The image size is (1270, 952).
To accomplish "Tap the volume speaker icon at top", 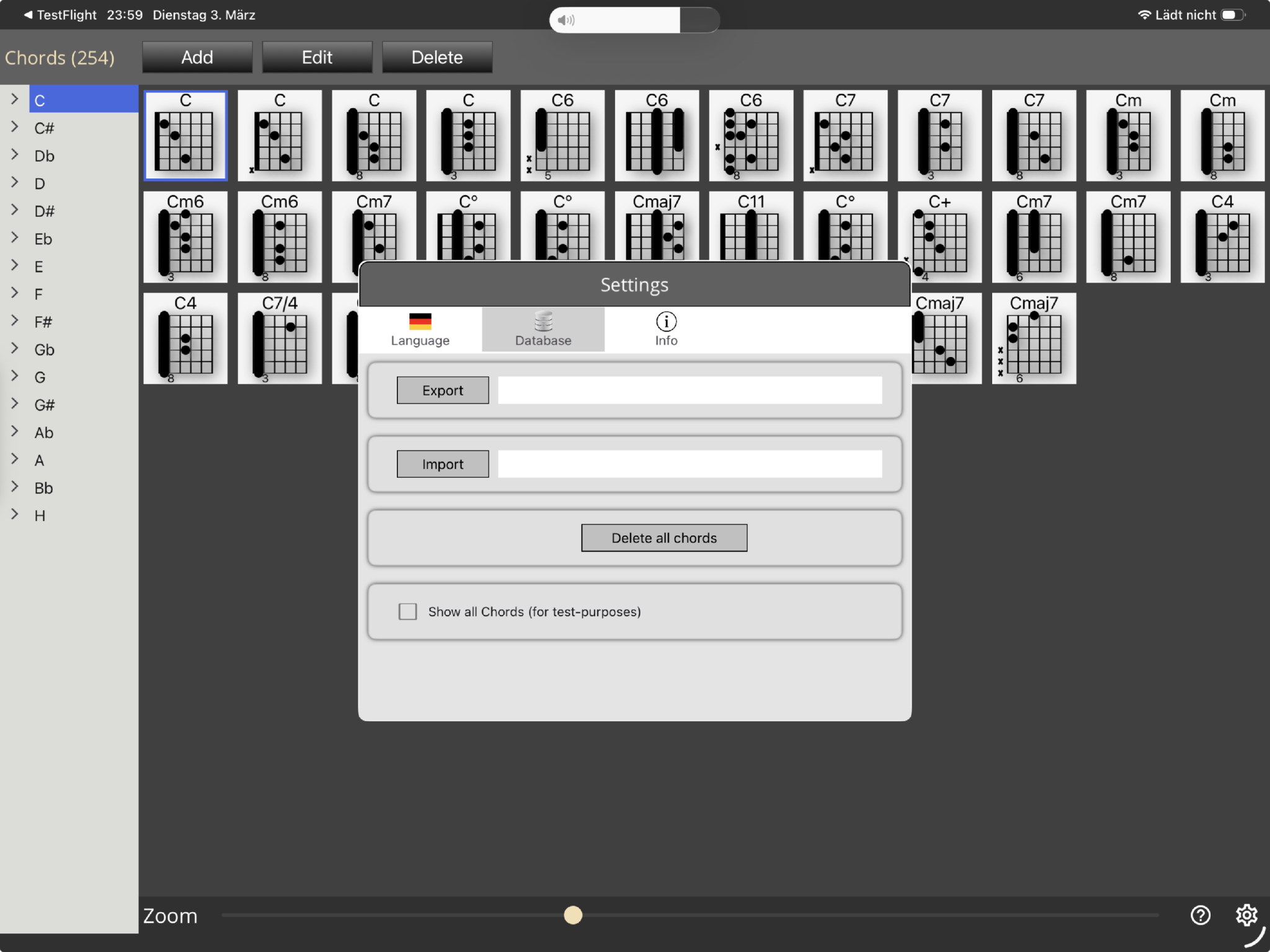I will click(x=565, y=20).
